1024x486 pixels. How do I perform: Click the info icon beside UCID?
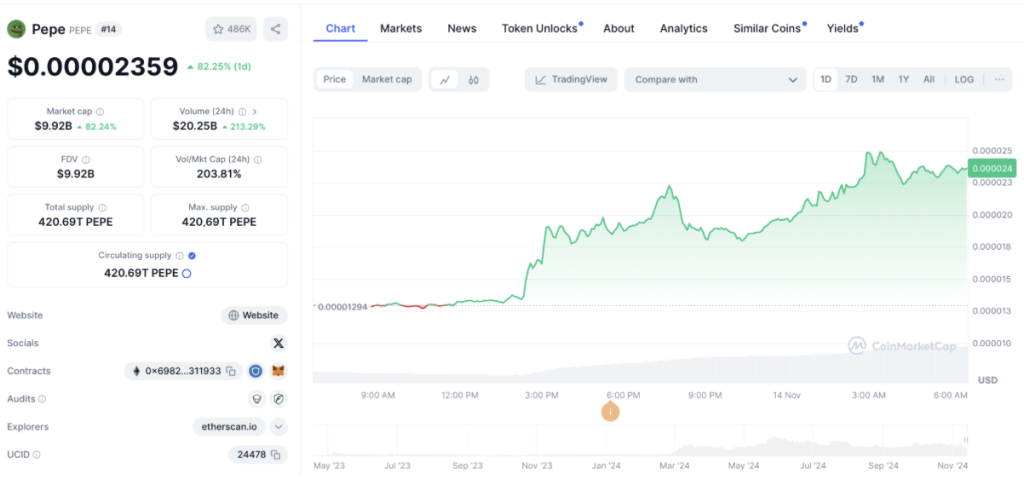coord(37,455)
